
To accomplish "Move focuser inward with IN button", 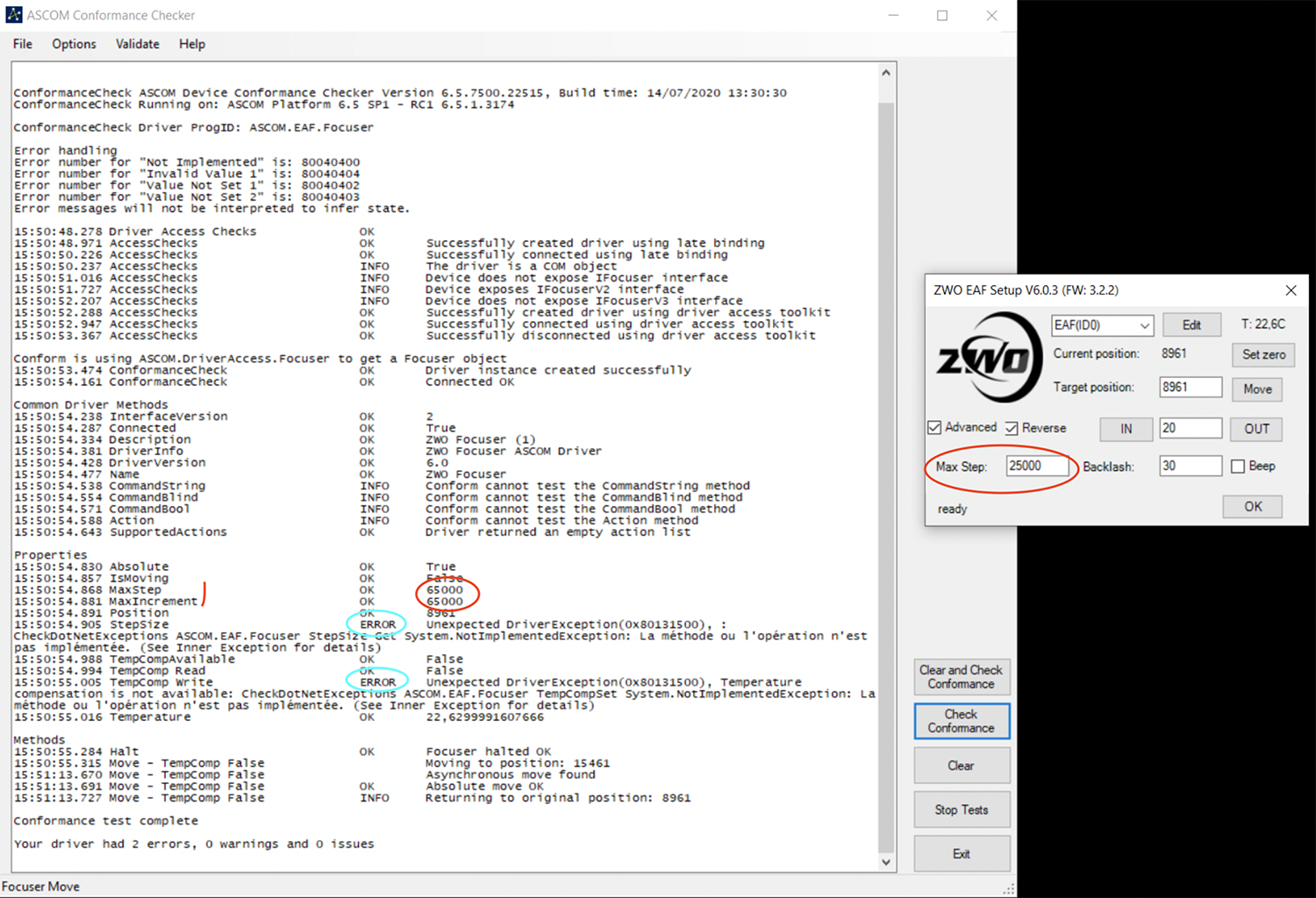I will click(1126, 429).
